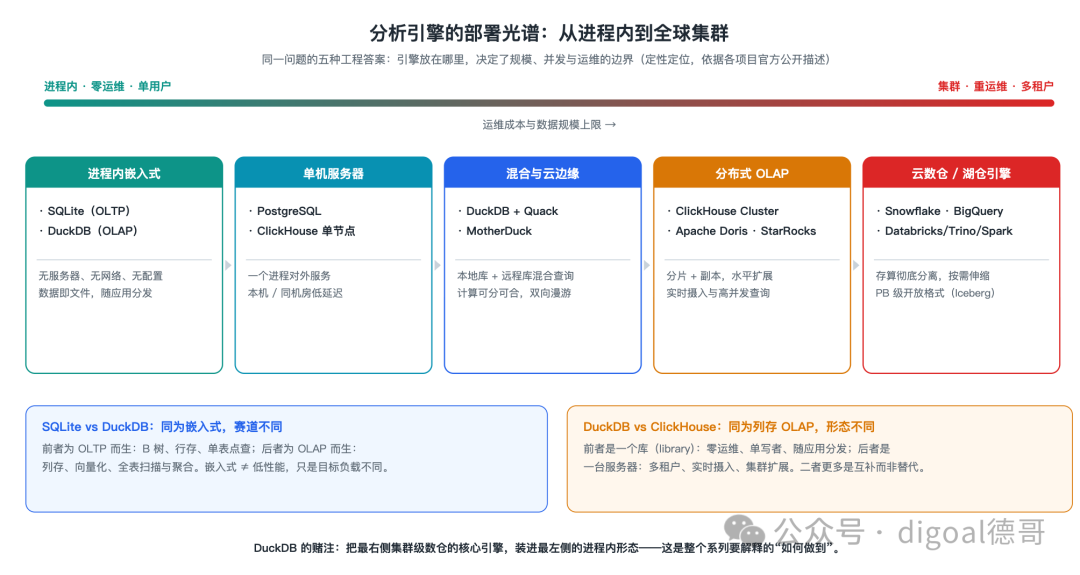This screenshot has width=1080, height=575.
Task: Click the heading SQLite vs DuckDB：同为嵌入式
Action: (x=162, y=427)
